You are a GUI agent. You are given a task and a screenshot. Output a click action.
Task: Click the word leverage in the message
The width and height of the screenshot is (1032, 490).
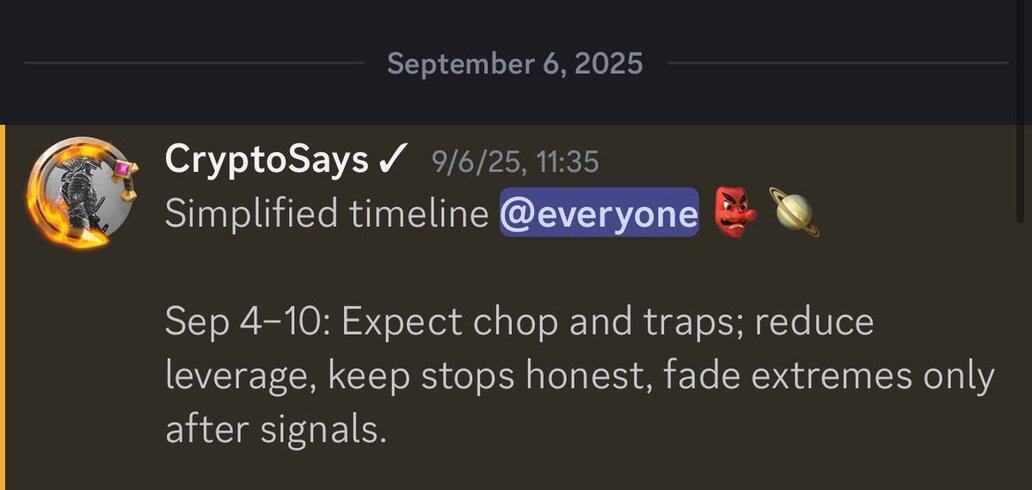click(x=241, y=378)
